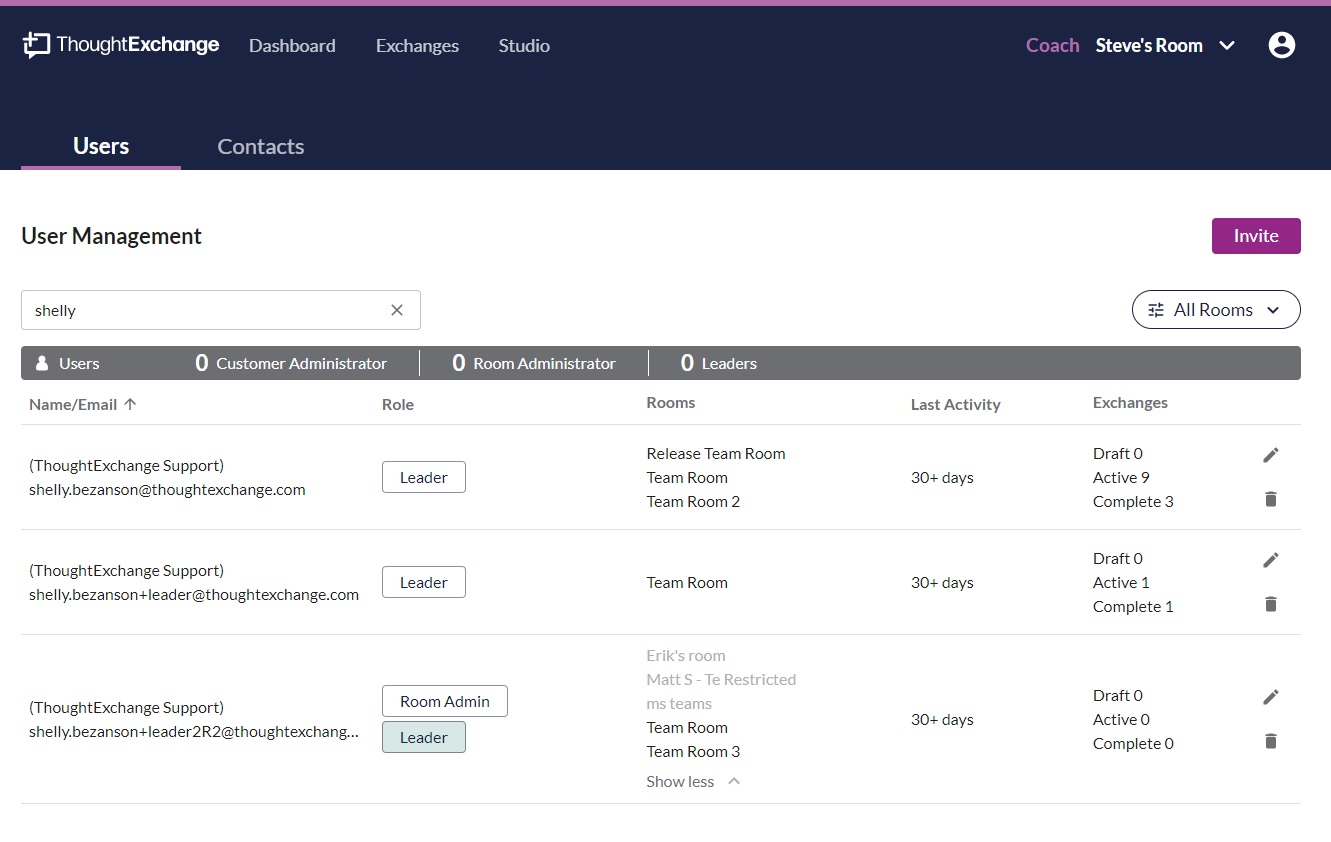The height and width of the screenshot is (842, 1331).
Task: Click the Last Activity column header
Action: tap(956, 404)
